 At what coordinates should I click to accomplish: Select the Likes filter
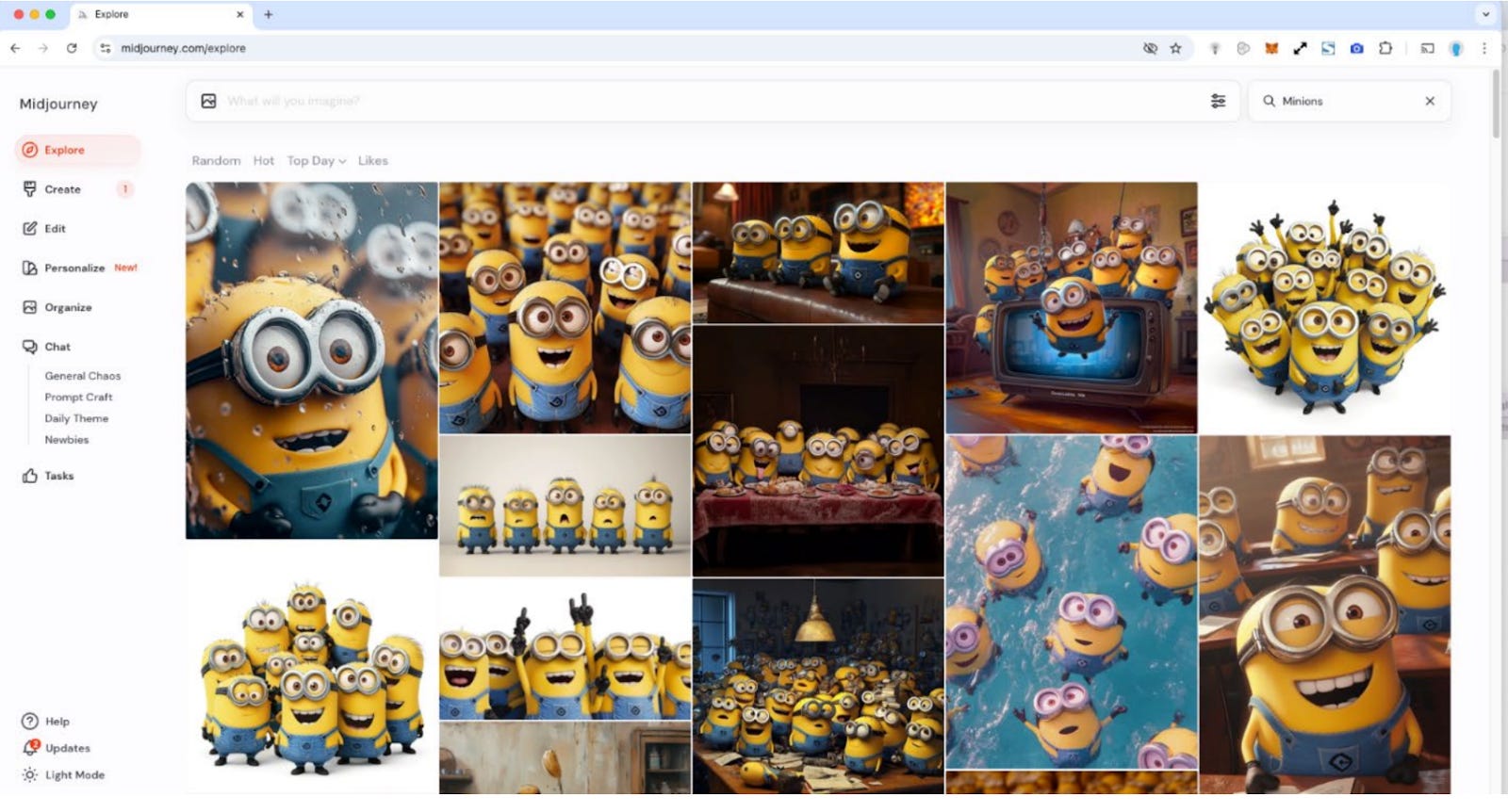[x=372, y=161]
